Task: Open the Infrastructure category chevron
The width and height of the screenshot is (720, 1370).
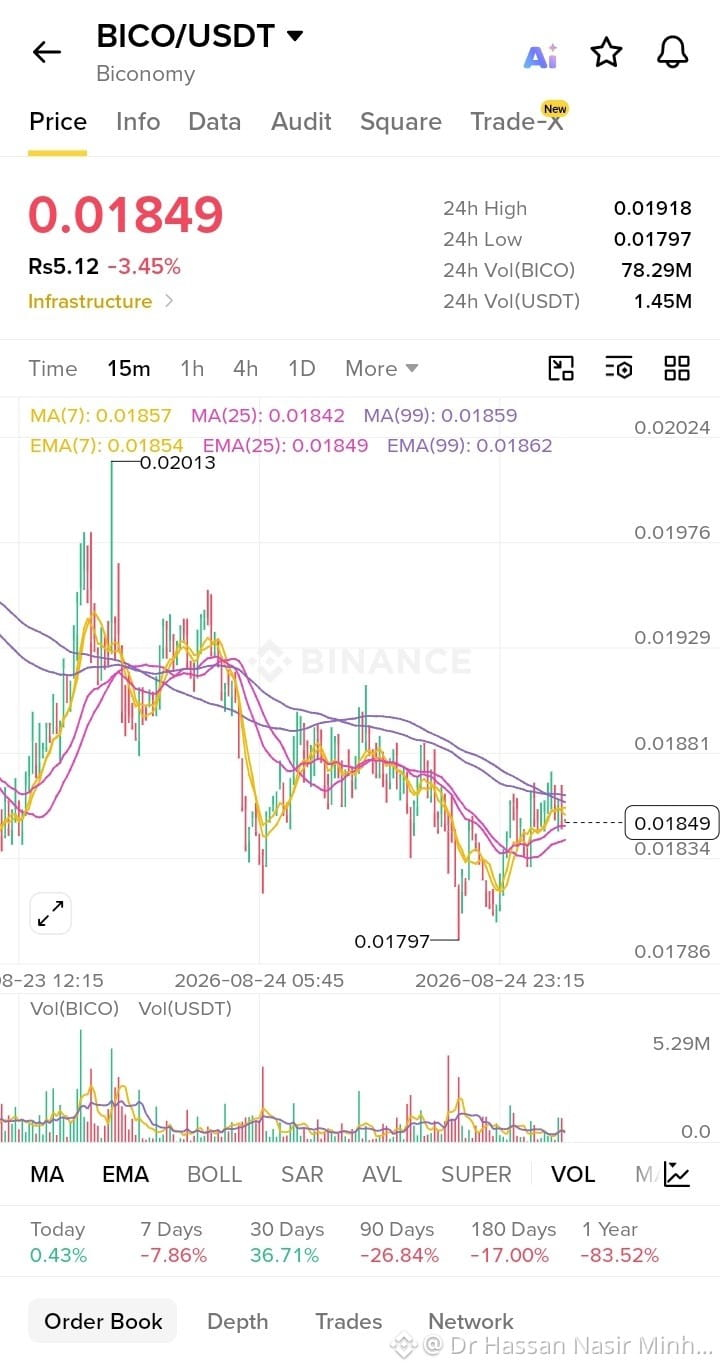Action: (169, 301)
